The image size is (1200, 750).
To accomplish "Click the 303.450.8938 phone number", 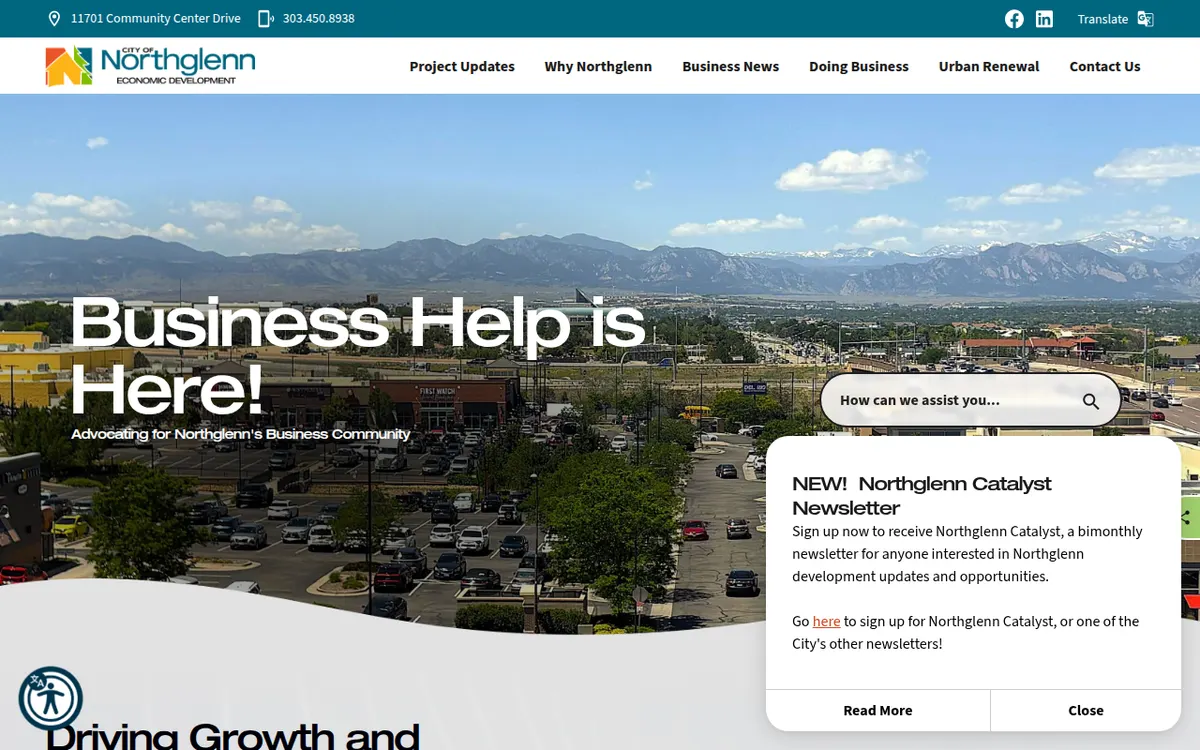I will 319,19.
